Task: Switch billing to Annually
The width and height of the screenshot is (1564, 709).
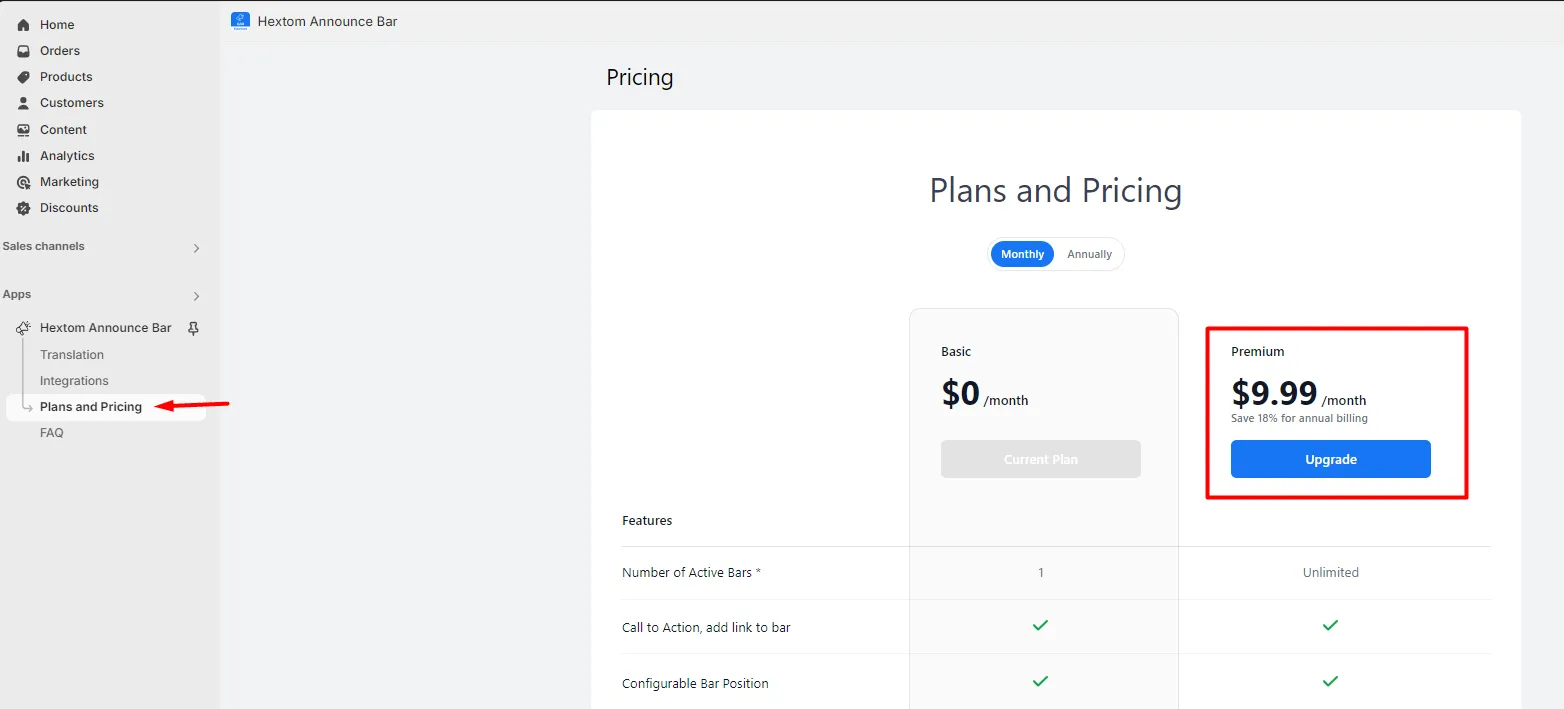Action: point(1089,254)
